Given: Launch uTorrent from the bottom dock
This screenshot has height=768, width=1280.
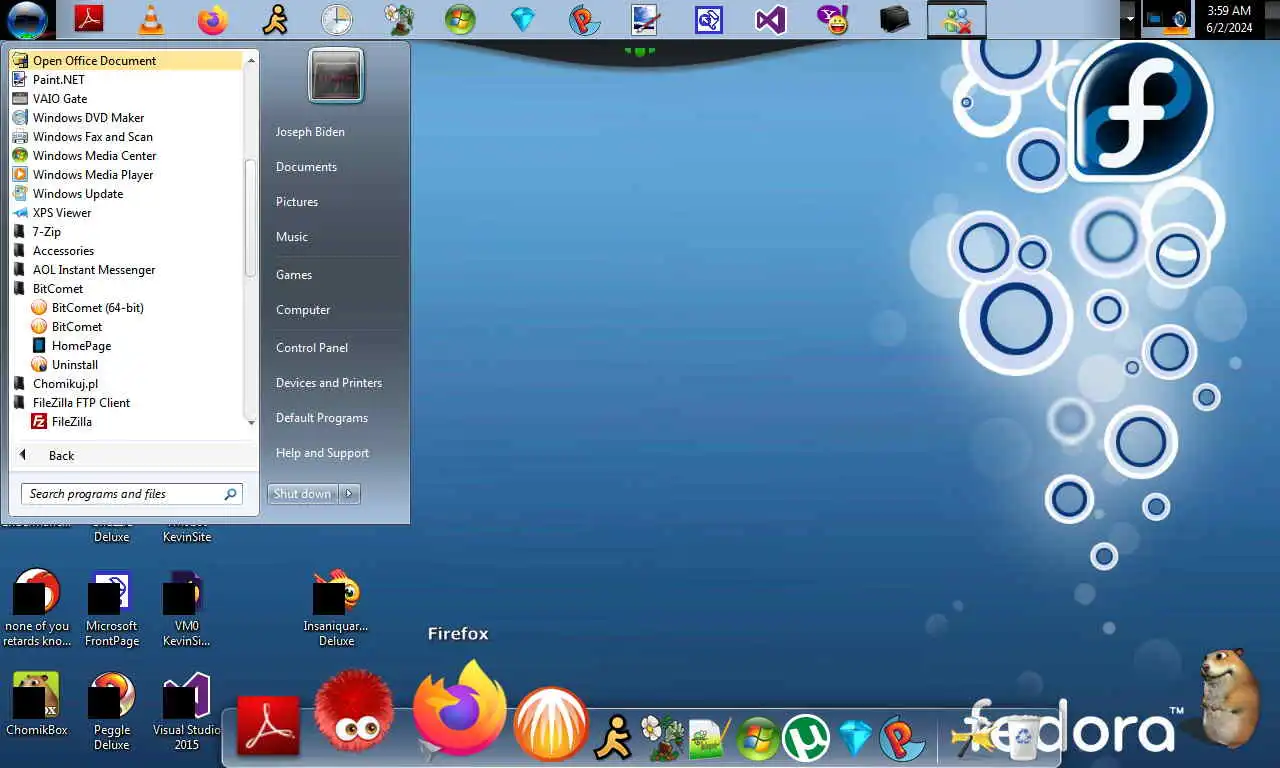Looking at the screenshot, I should click(806, 738).
